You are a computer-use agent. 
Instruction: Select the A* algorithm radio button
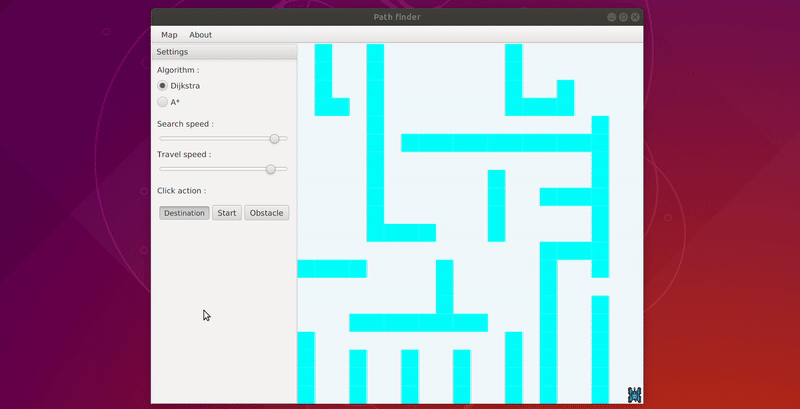(163, 102)
